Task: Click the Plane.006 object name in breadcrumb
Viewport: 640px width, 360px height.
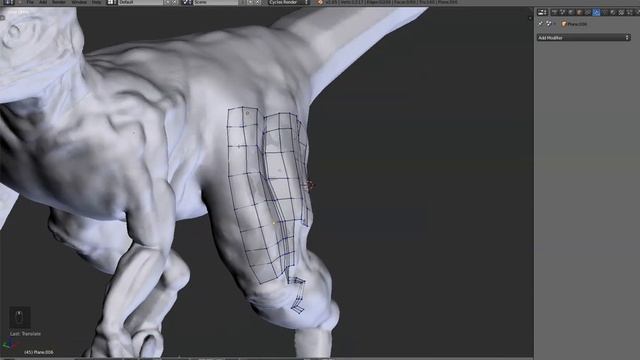Action: coord(577,24)
